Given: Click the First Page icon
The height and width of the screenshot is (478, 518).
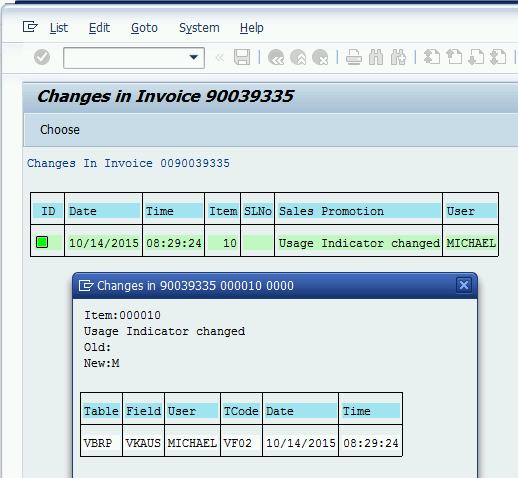Looking at the screenshot, I should point(432,57).
